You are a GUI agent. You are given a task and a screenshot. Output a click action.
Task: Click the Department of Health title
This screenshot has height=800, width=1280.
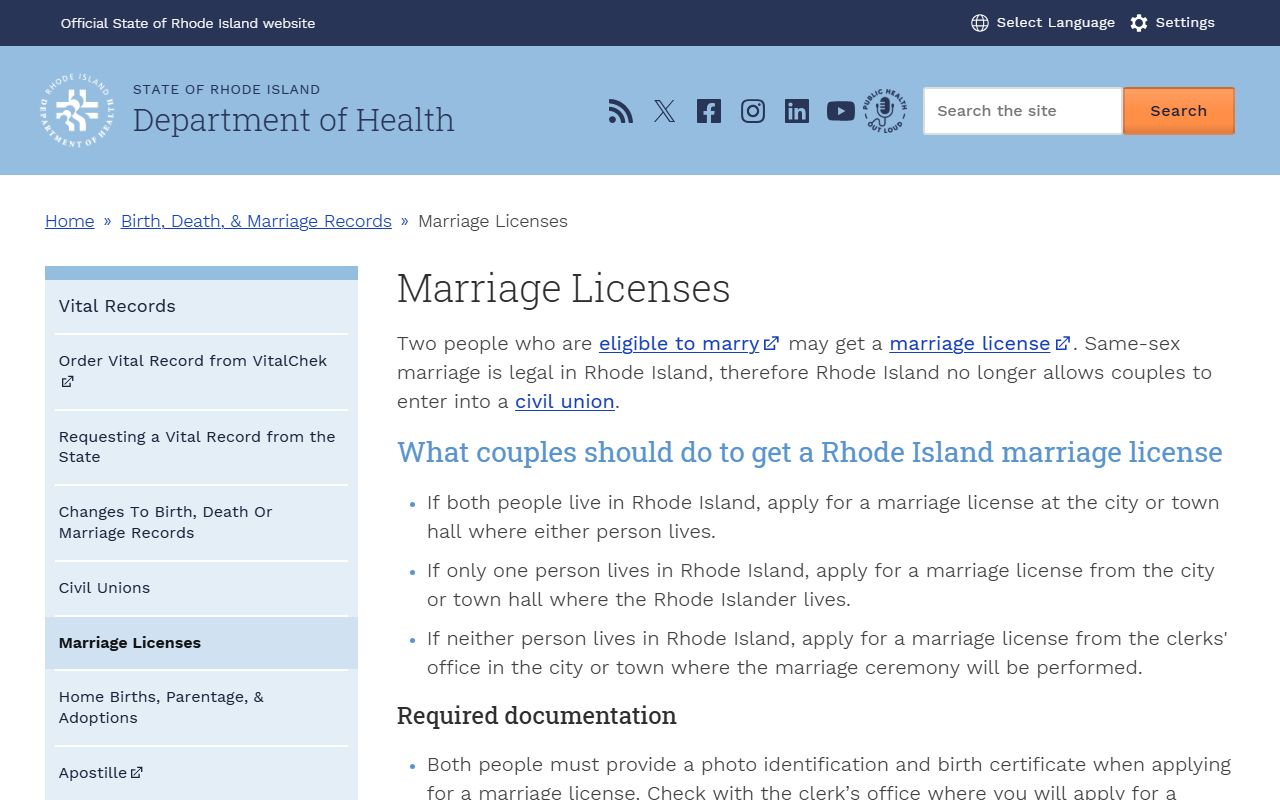[293, 120]
